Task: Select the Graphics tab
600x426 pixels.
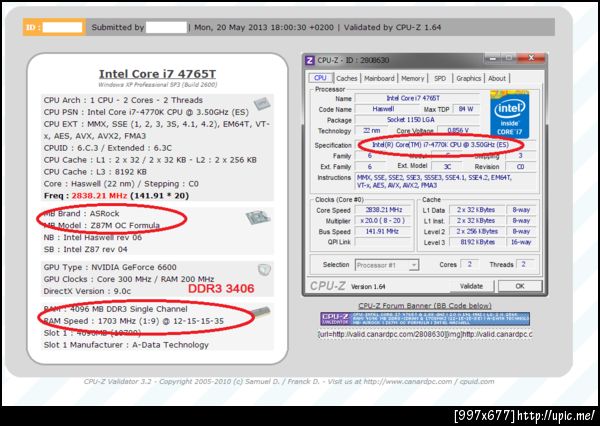Action: tap(468, 78)
